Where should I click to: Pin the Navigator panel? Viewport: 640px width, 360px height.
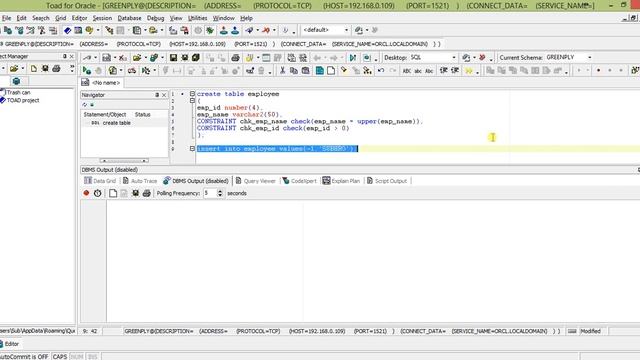[x=157, y=95]
